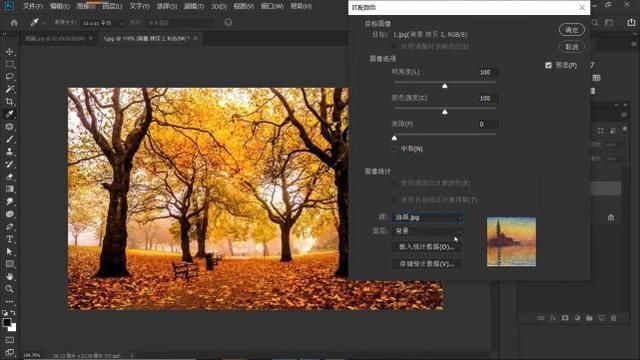Viewport: 640px width, 360px height.
Task: Click the share/export icon at top right
Action: click(x=631, y=23)
